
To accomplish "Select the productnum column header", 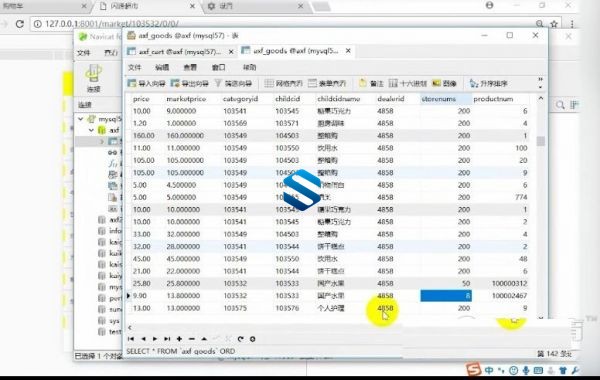I will tap(493, 99).
